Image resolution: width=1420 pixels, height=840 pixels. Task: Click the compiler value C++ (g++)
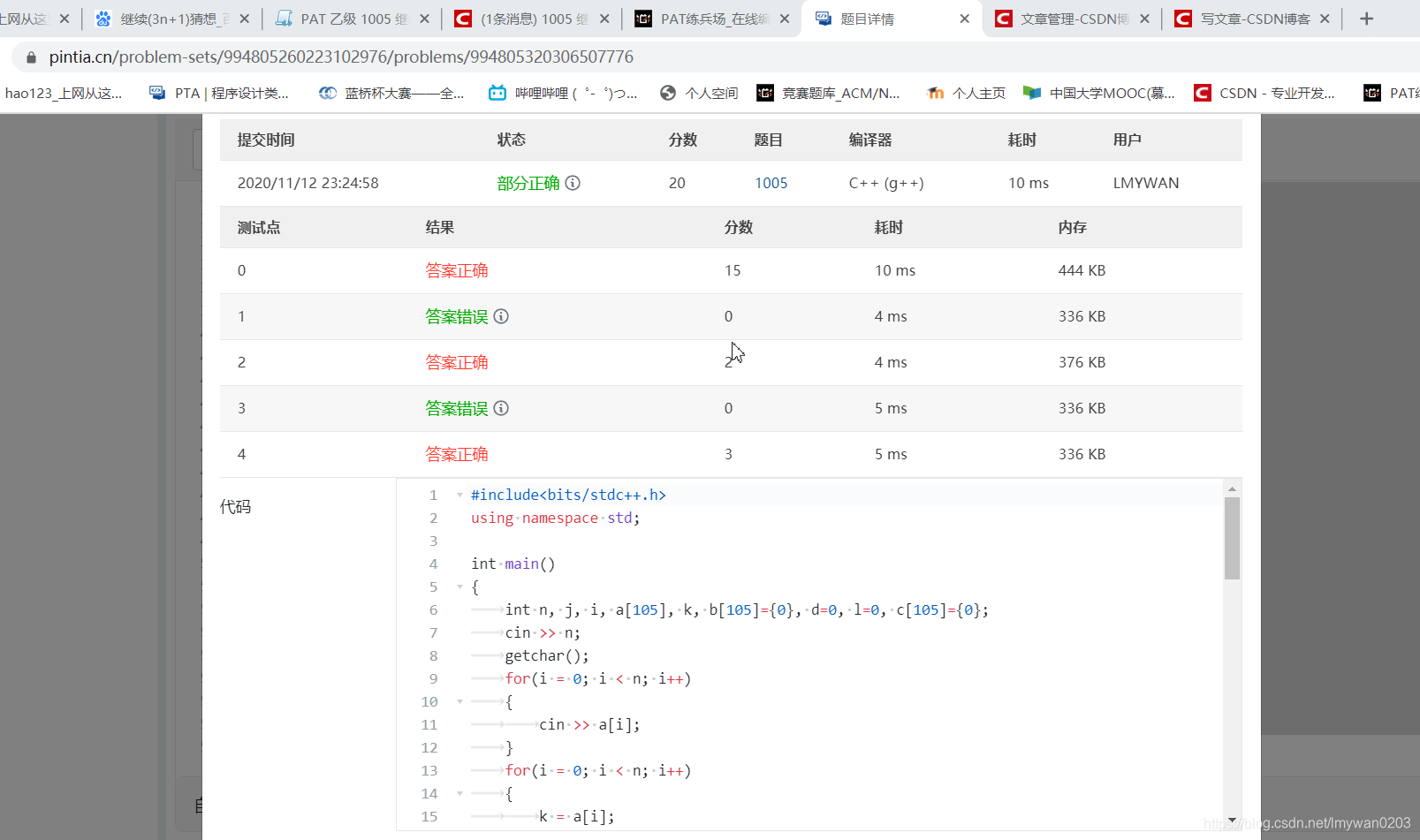pyautogui.click(x=886, y=183)
